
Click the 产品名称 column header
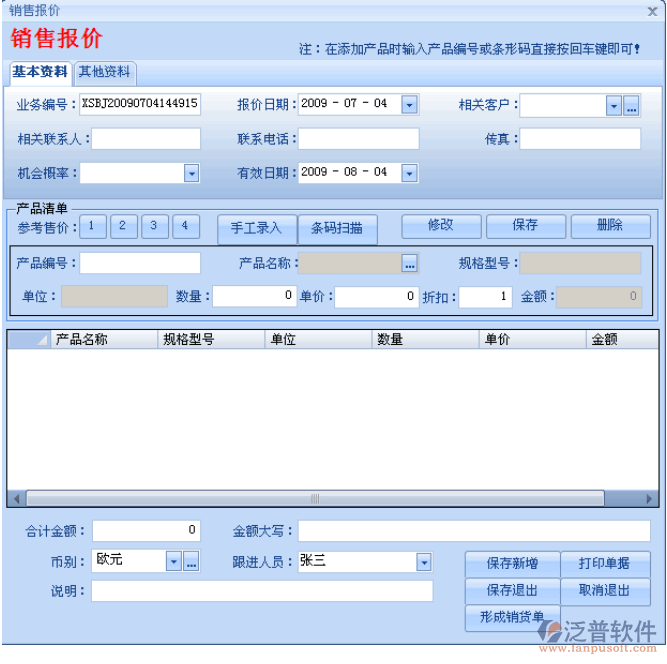tap(104, 339)
